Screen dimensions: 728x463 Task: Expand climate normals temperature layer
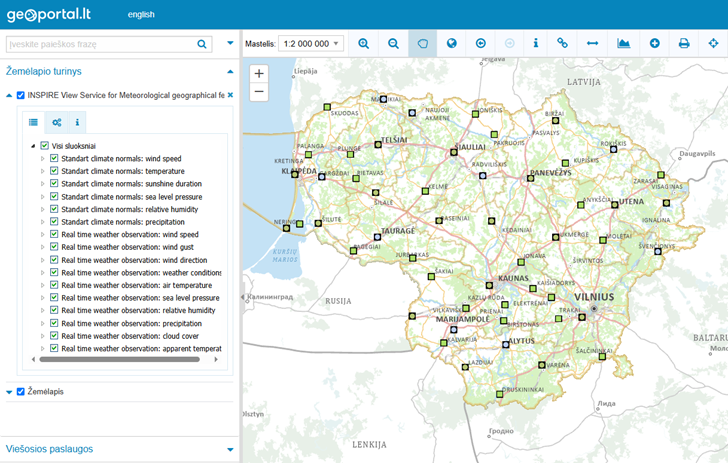pyautogui.click(x=43, y=171)
